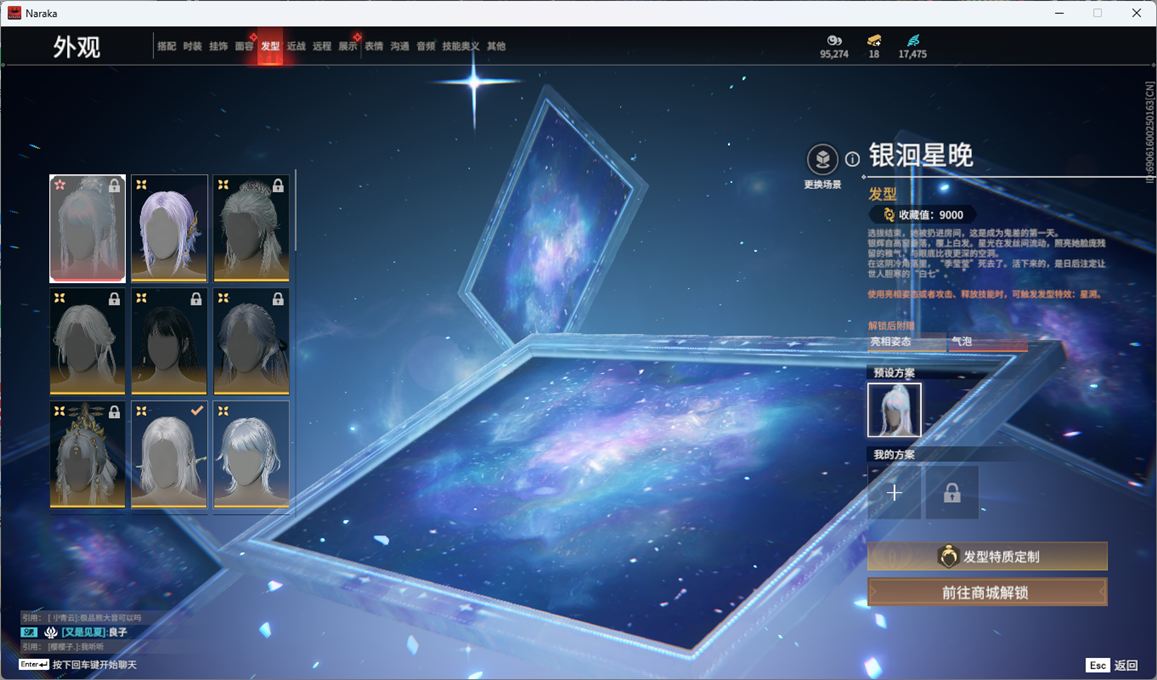Viewport: 1157px width, 680px height.
Task: Open 发型特质定制 customization
Action: 987,557
